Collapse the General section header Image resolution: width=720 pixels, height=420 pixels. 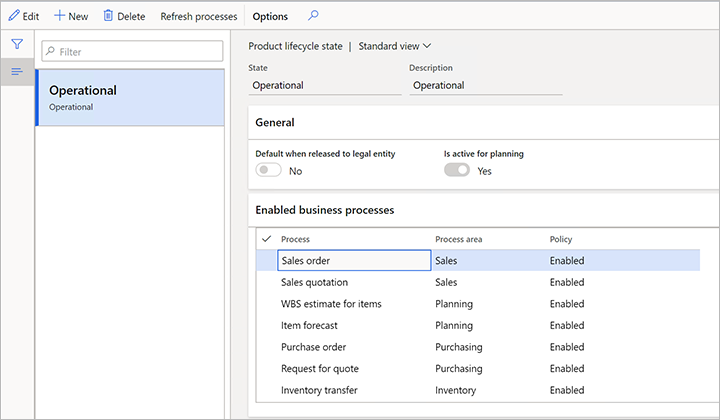[275, 122]
